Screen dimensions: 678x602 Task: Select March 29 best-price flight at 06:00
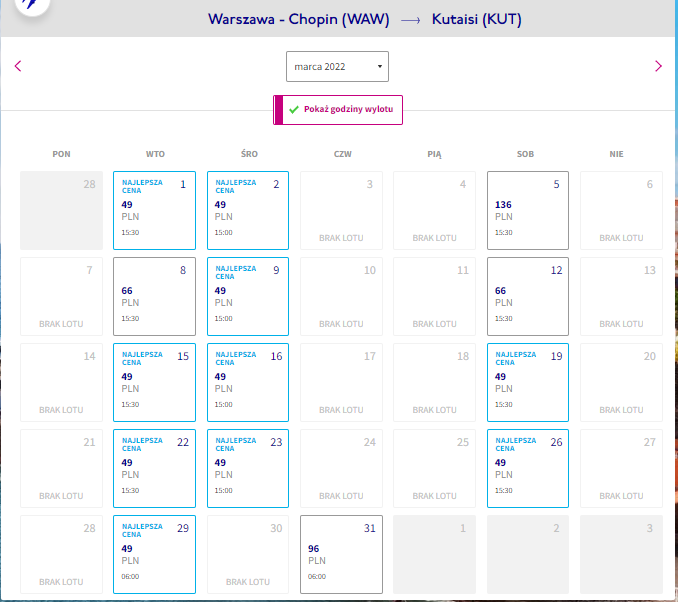click(x=154, y=554)
